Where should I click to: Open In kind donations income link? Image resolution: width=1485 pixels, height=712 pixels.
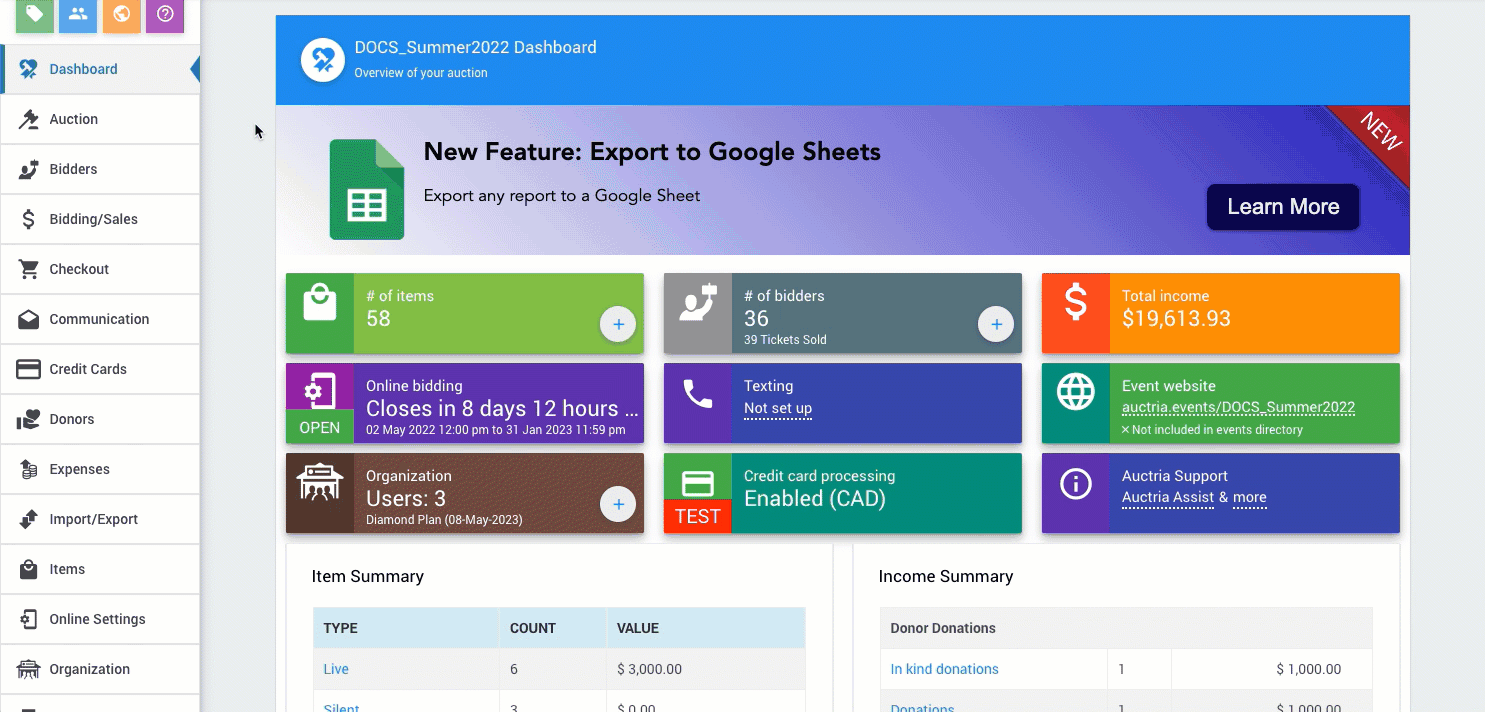pyautogui.click(x=944, y=669)
